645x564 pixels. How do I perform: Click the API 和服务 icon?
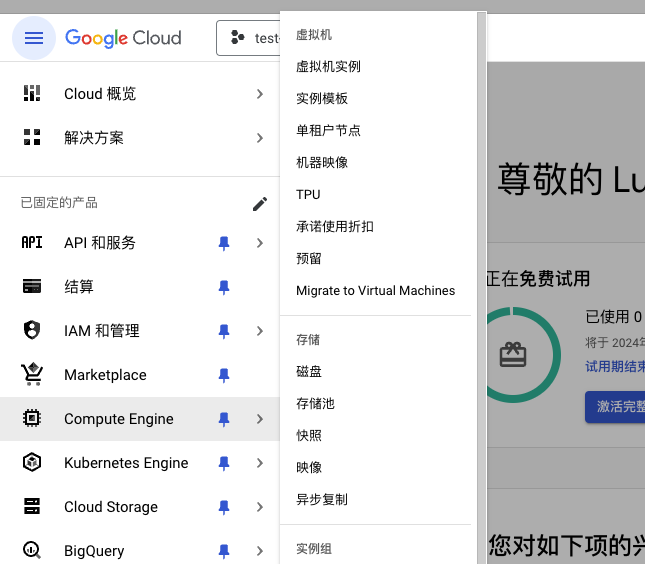point(32,243)
